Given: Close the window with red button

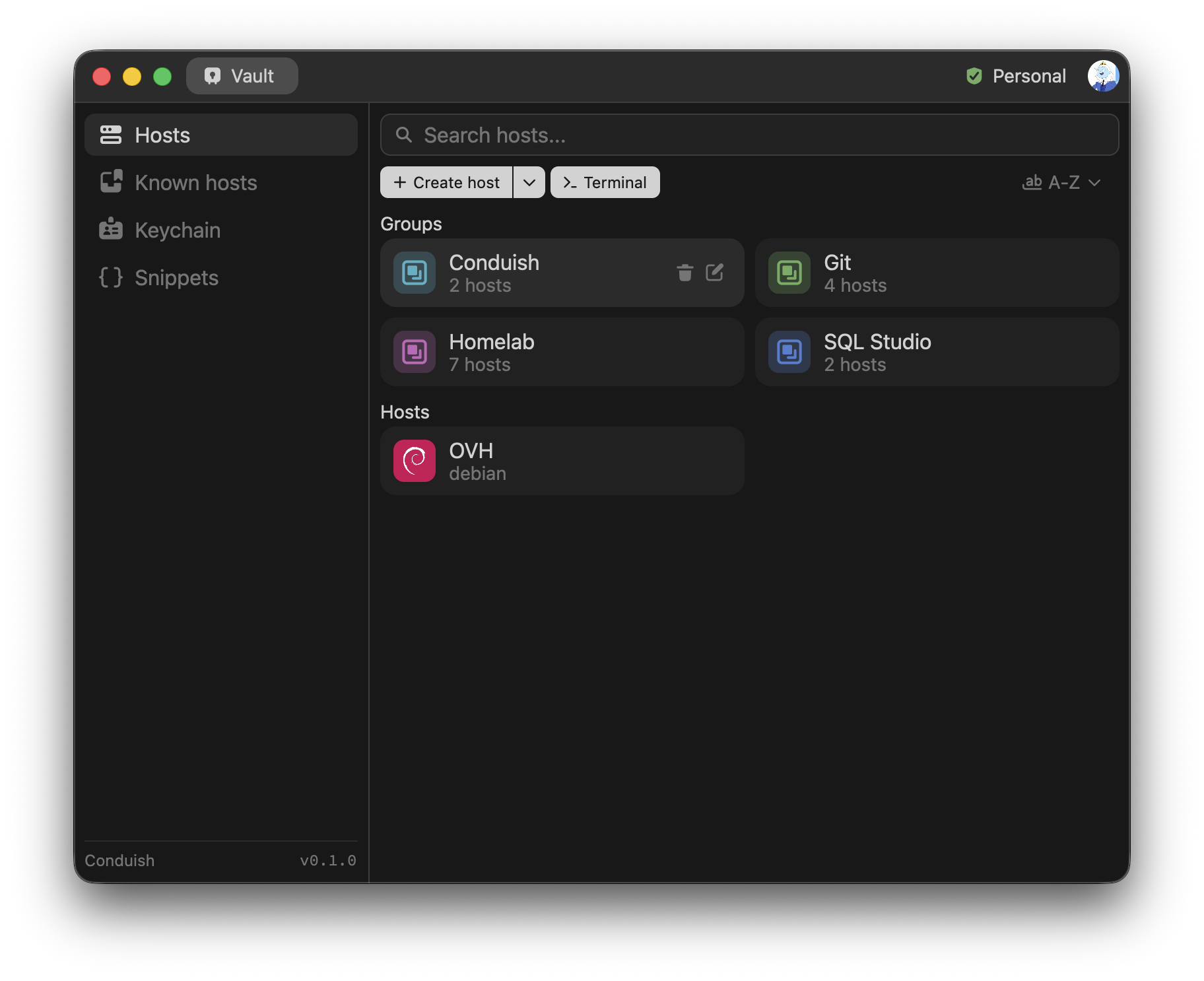Looking at the screenshot, I should point(102,77).
